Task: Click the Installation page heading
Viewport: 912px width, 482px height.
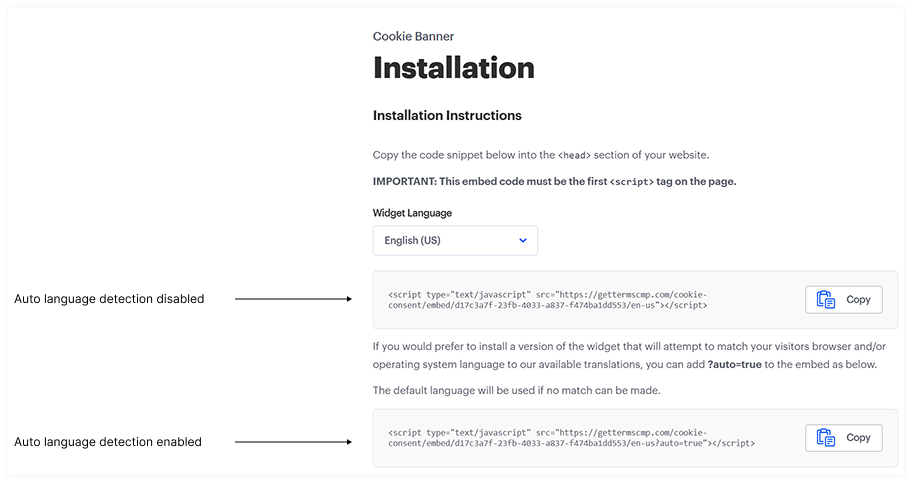Action: click(454, 68)
